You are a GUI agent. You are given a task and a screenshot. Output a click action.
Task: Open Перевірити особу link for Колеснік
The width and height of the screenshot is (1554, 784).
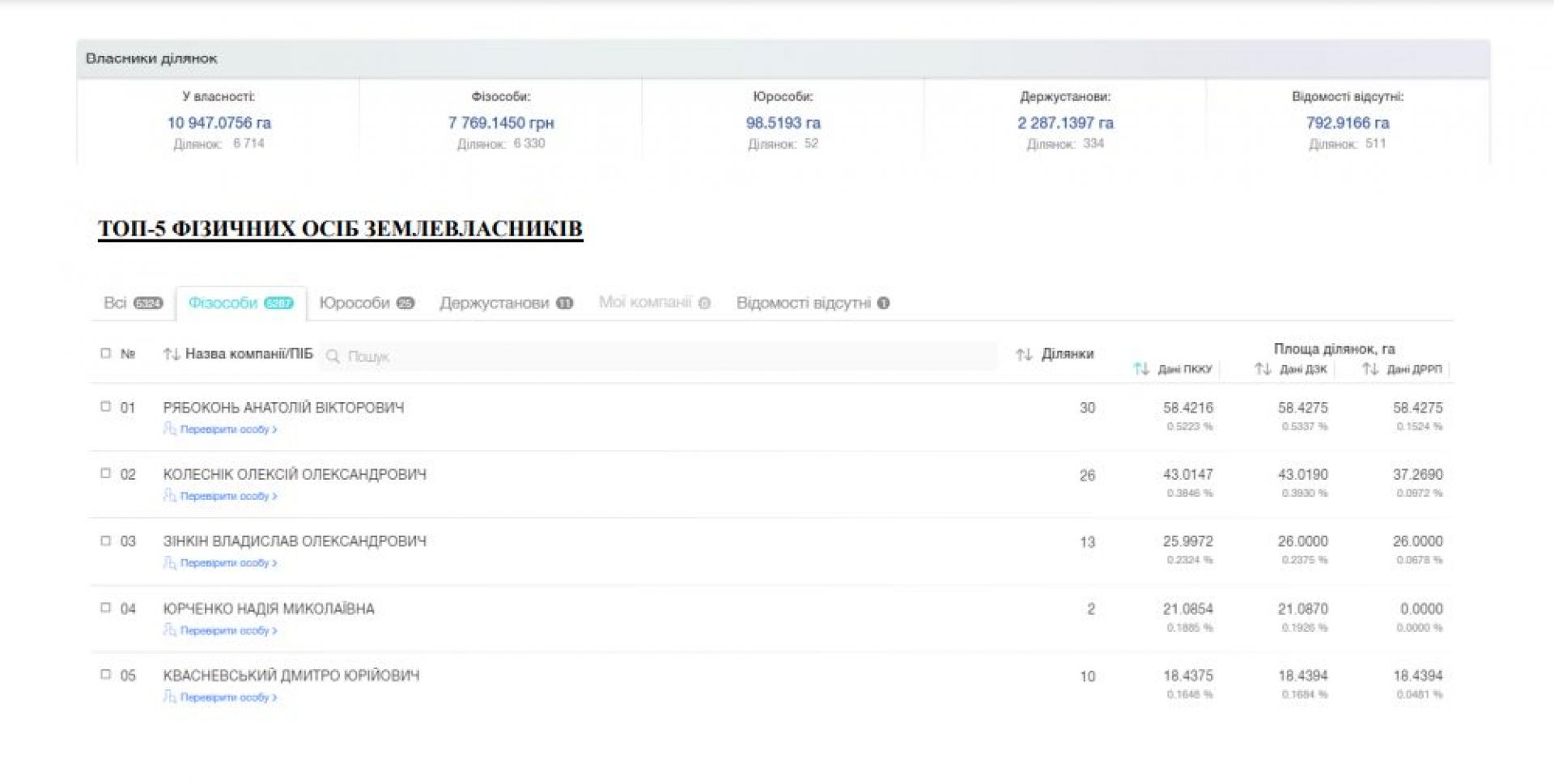(x=227, y=496)
